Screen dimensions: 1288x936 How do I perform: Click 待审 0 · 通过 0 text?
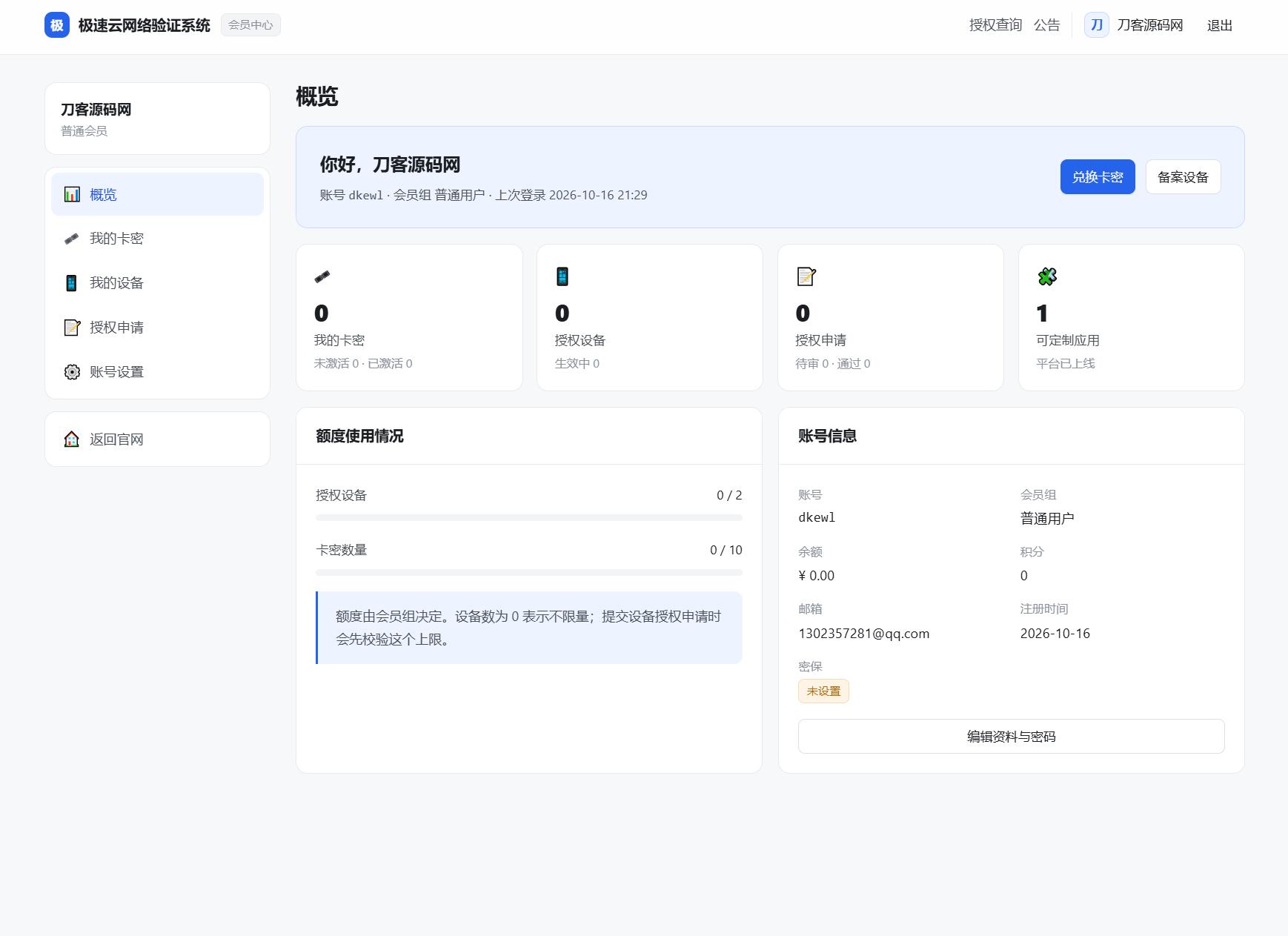[x=832, y=363]
